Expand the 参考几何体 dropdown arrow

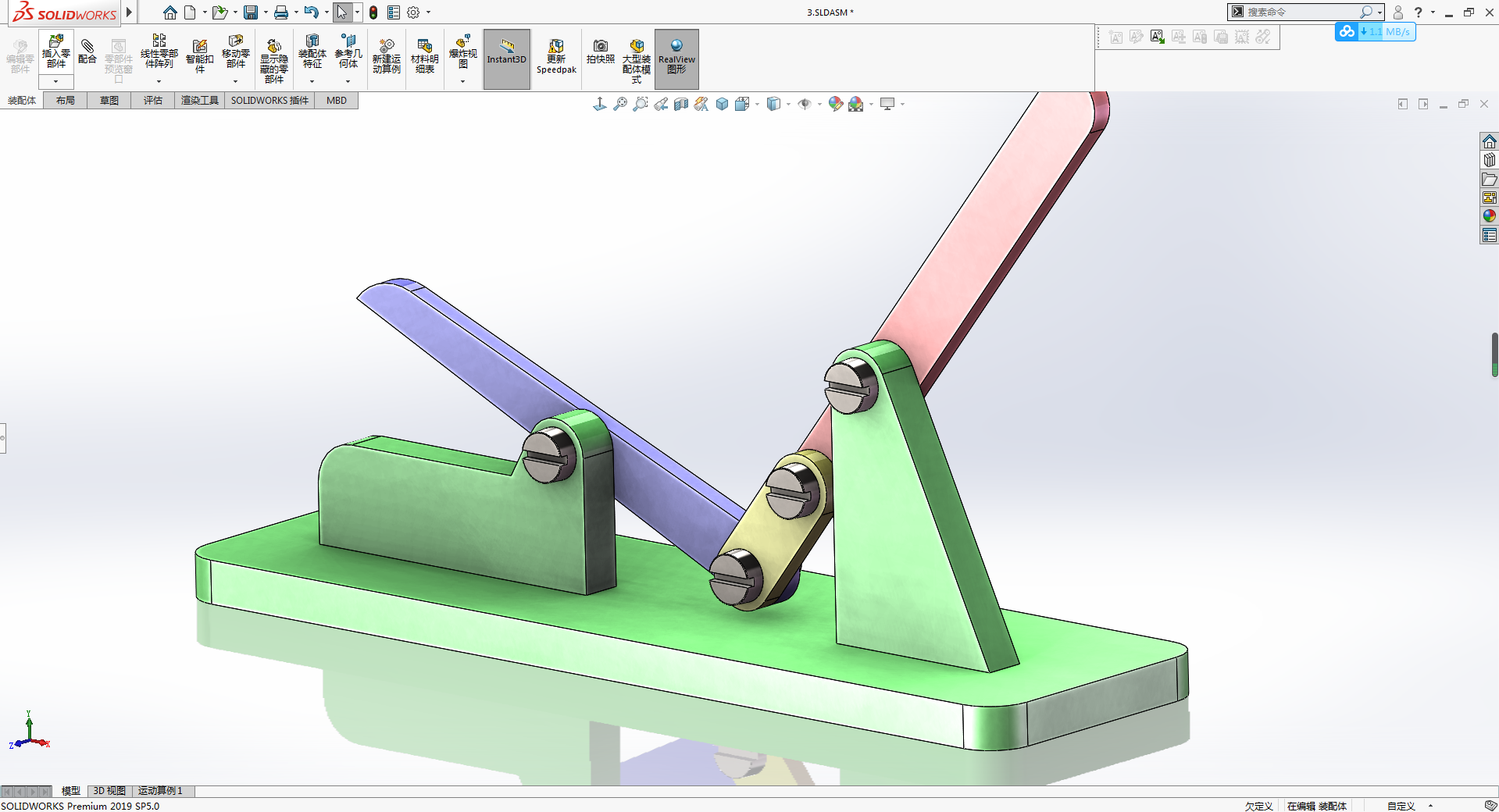coord(348,81)
